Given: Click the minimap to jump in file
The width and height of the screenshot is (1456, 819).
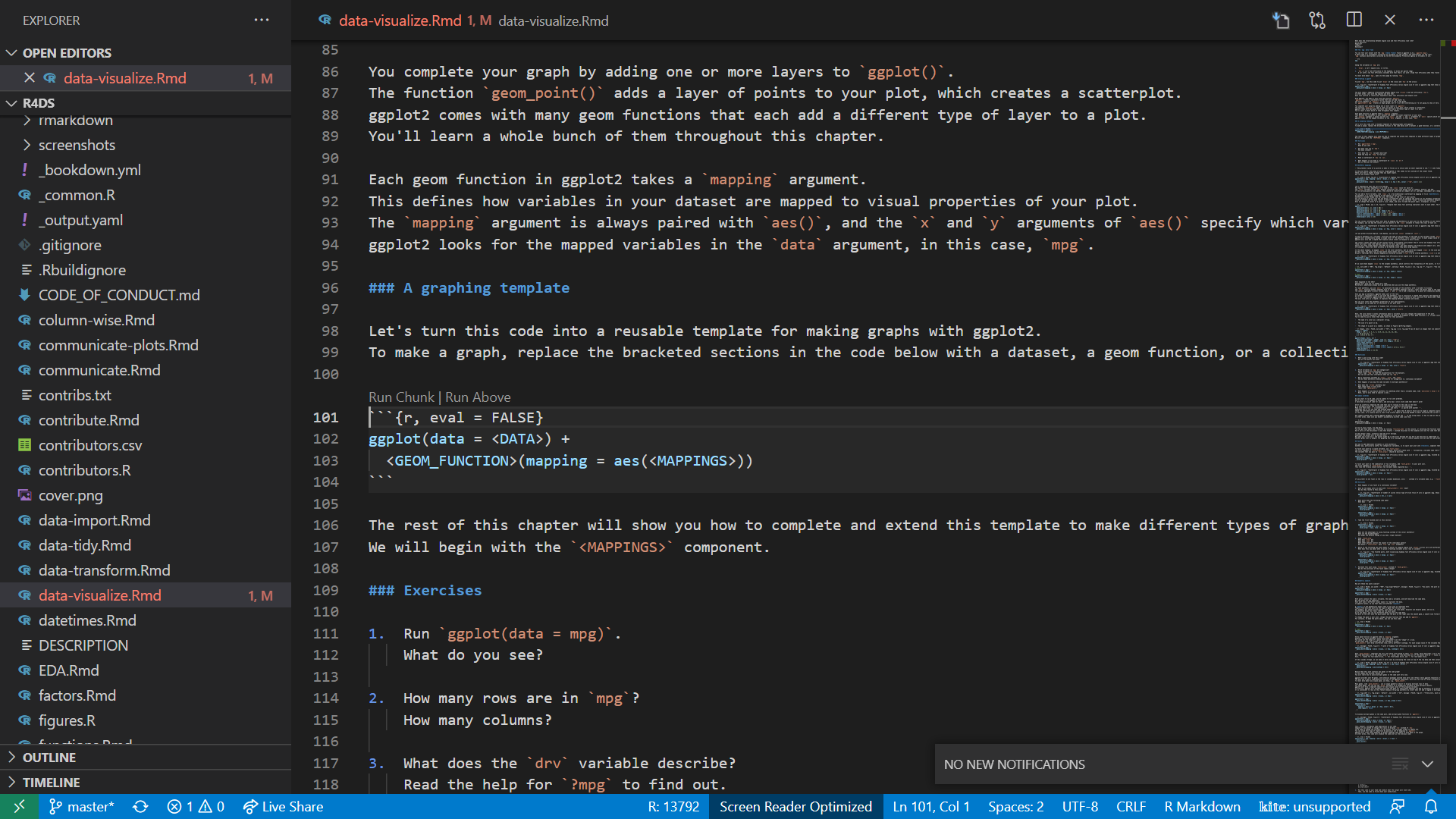Looking at the screenshot, I should click(1395, 379).
